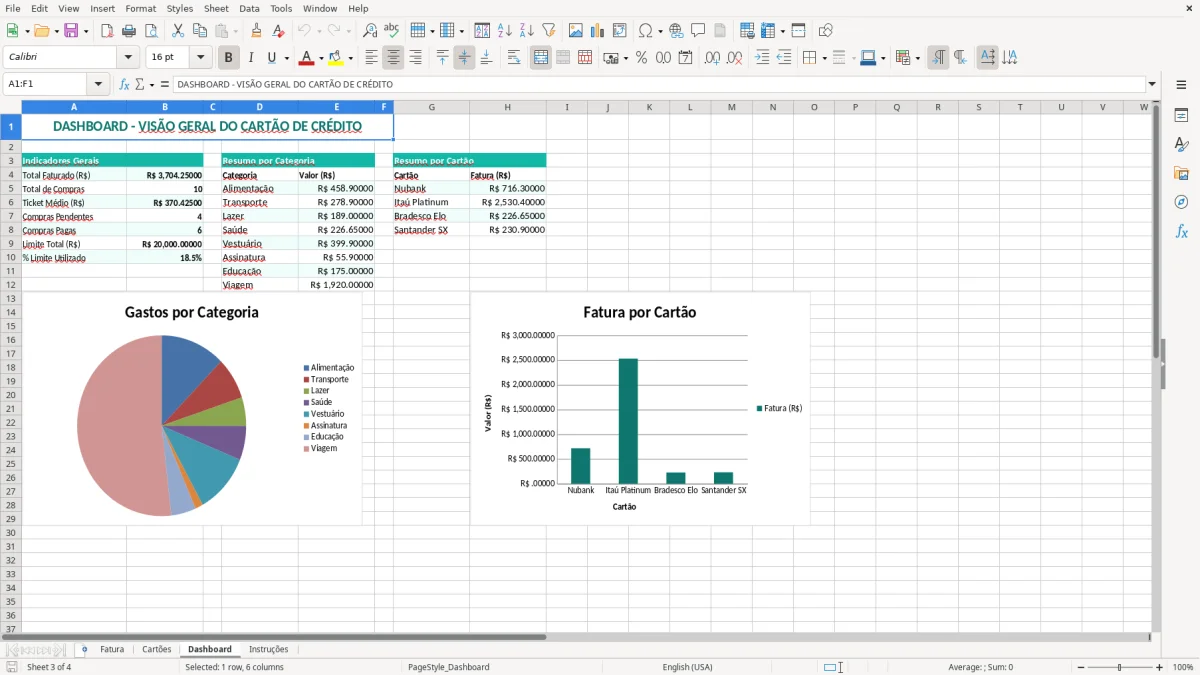Open sidebar Functions fx icon
1200x675 pixels.
click(1181, 231)
